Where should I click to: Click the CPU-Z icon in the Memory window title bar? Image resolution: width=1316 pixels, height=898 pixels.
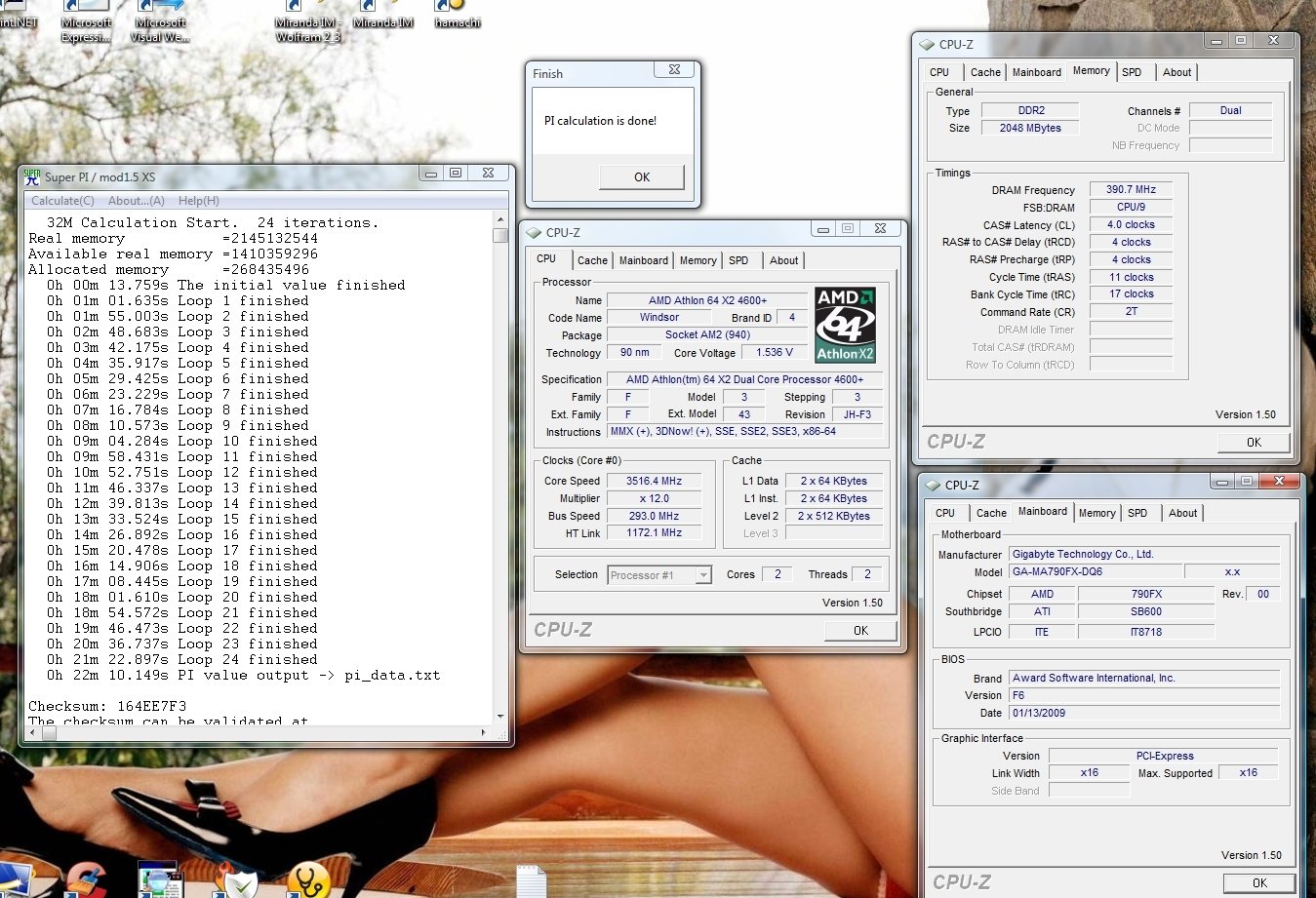pos(927,44)
